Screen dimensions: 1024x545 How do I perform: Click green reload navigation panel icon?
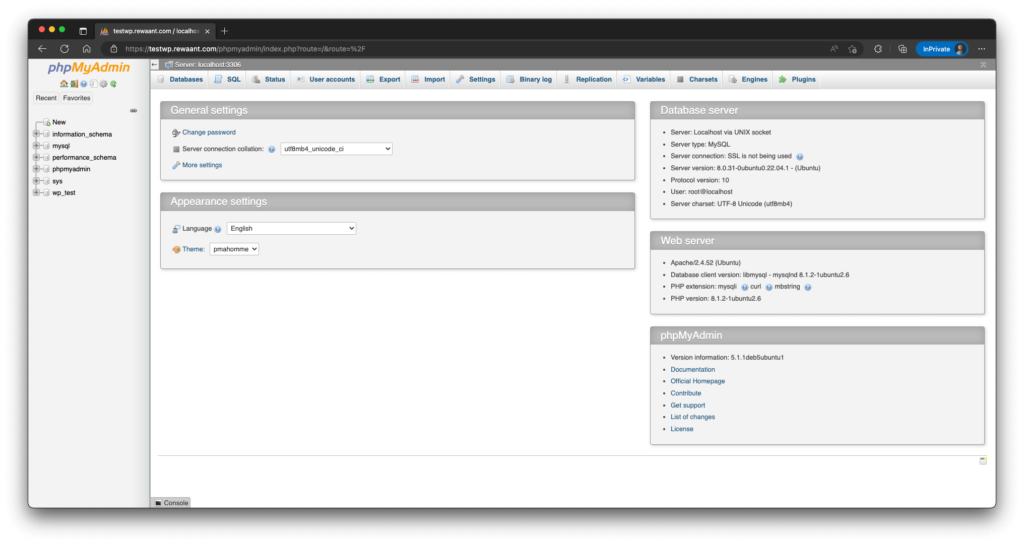[114, 84]
